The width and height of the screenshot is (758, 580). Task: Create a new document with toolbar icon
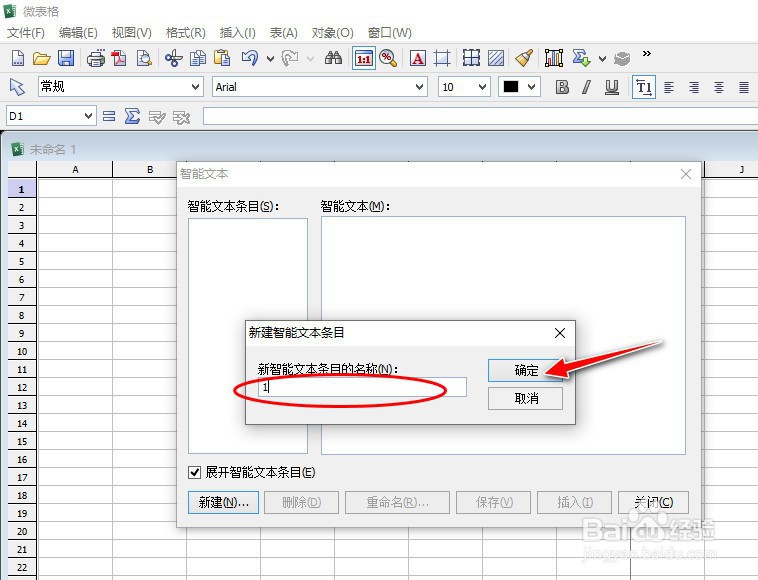(x=17, y=58)
